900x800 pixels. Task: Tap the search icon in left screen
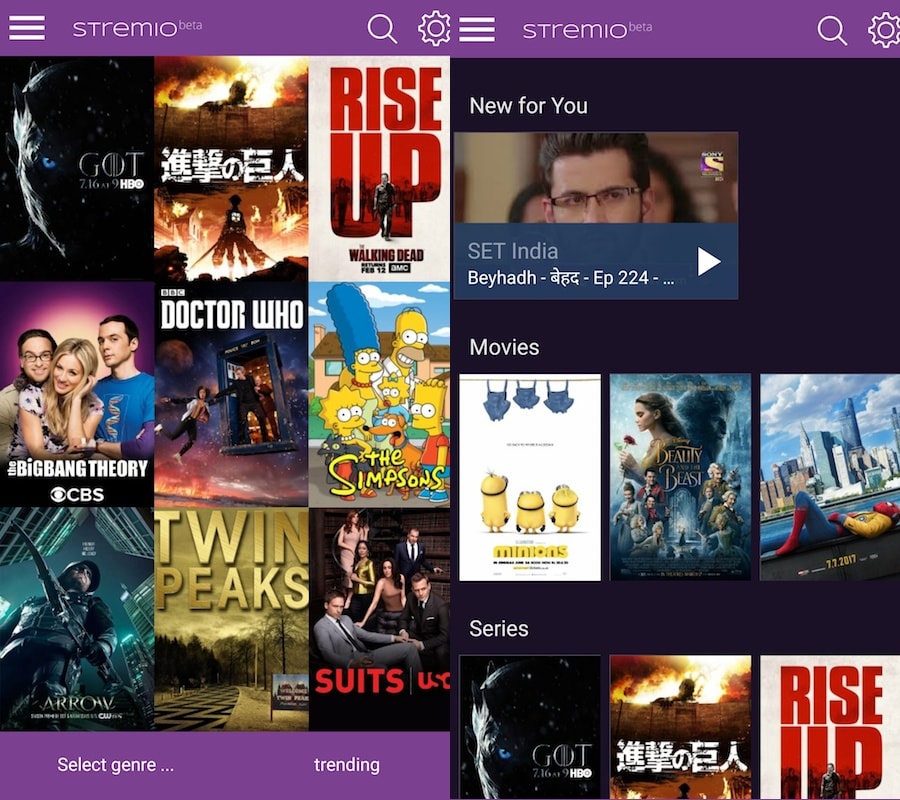coord(382,29)
